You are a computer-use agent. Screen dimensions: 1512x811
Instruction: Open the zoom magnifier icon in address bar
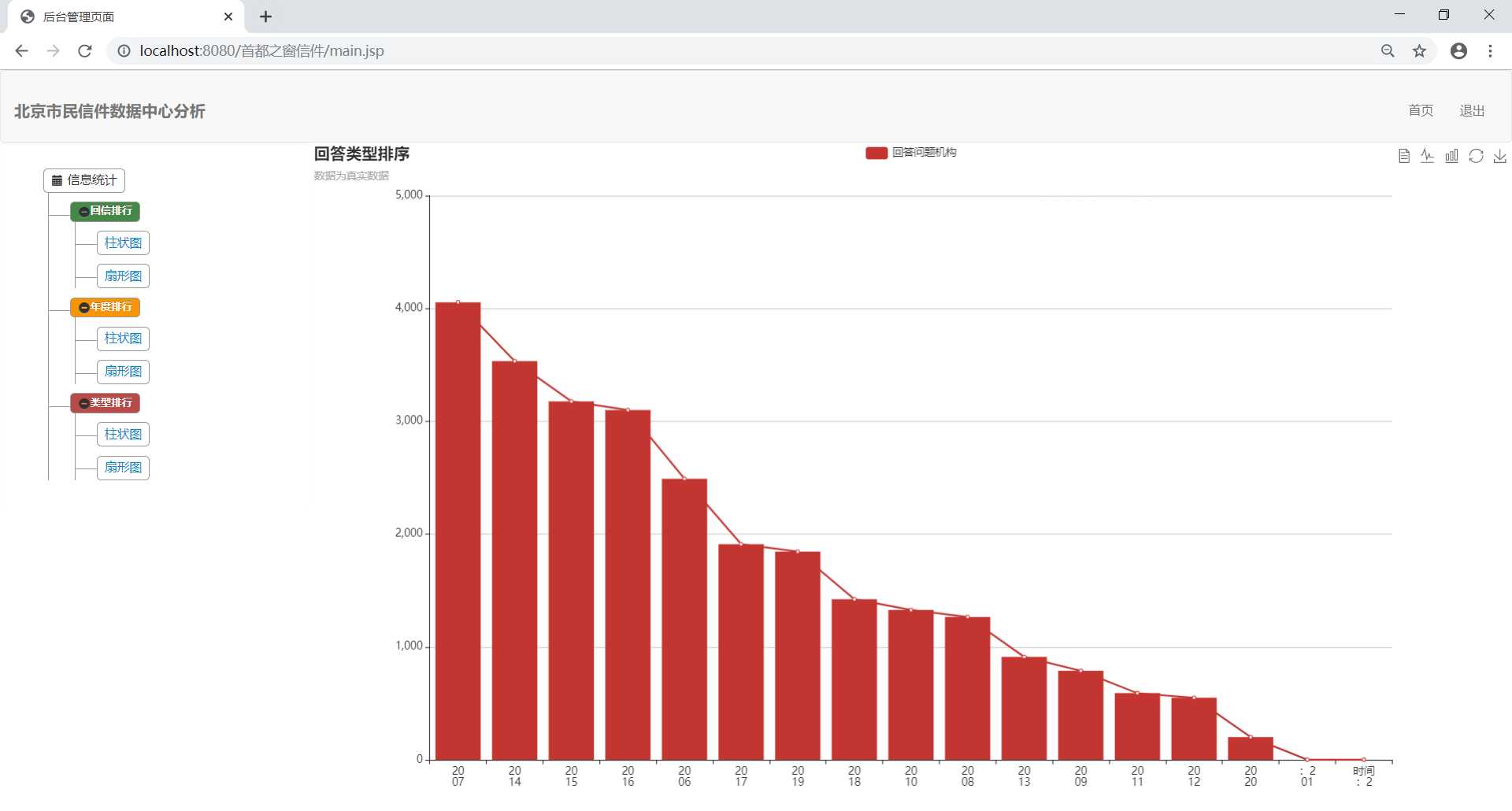point(1388,50)
